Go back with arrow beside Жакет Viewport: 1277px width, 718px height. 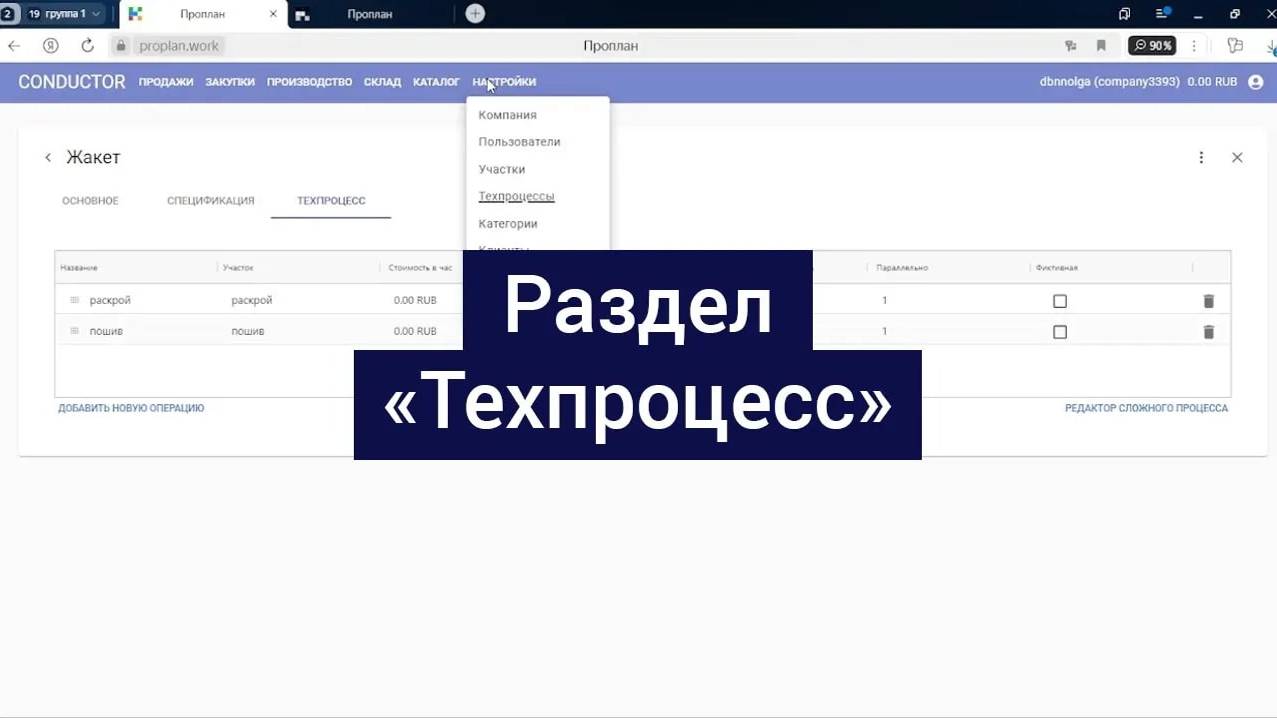coord(48,158)
